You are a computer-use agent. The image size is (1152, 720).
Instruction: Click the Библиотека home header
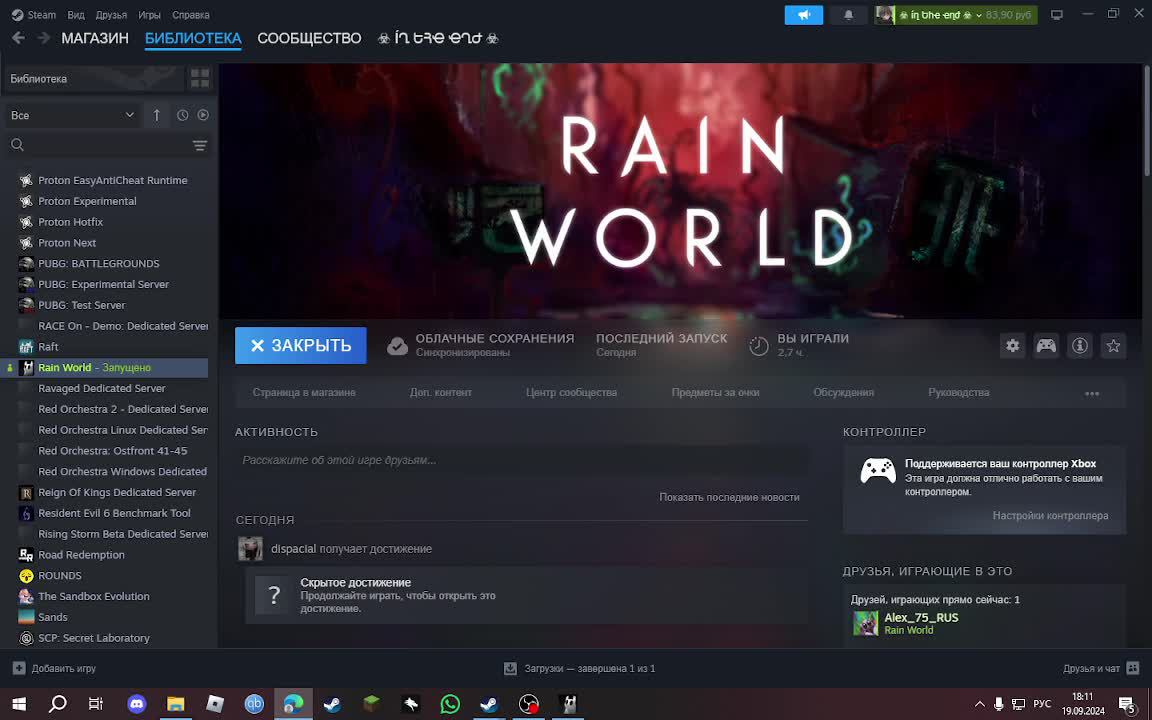[93, 79]
